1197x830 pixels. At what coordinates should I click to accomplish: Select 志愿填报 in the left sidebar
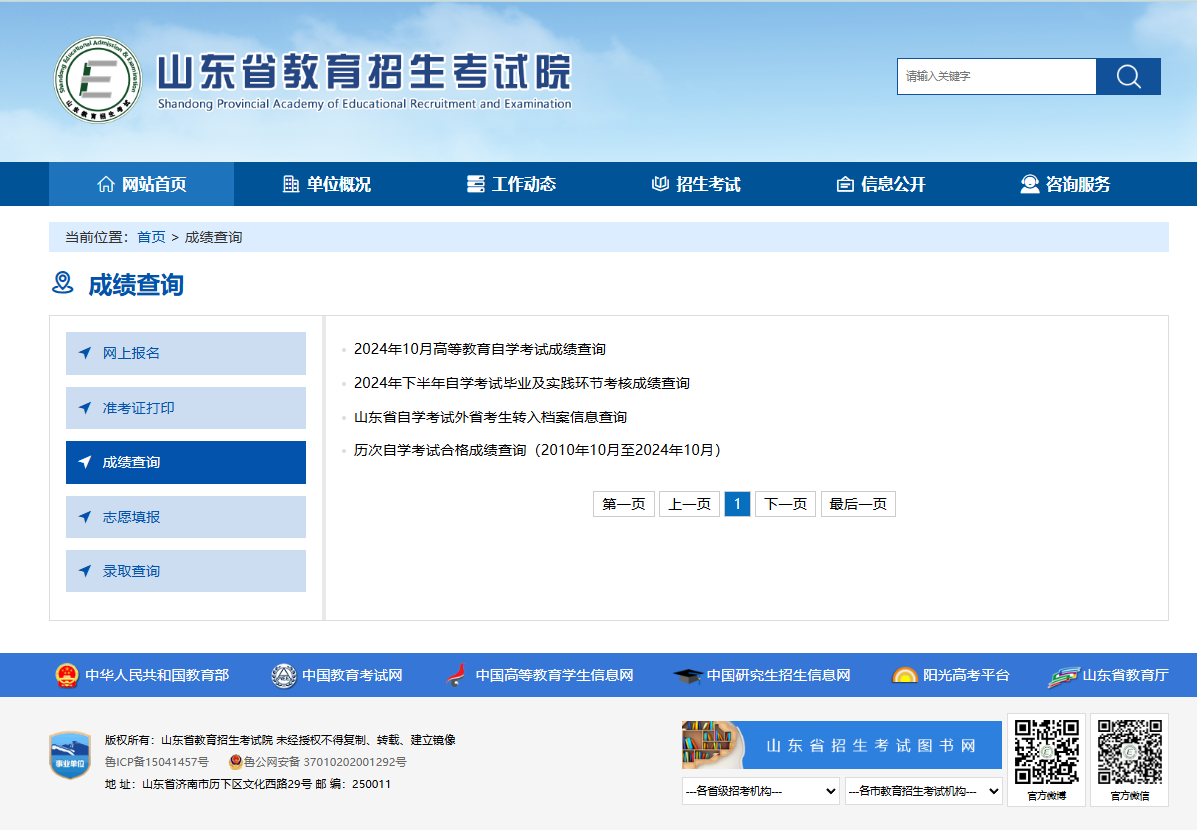pyautogui.click(x=186, y=517)
